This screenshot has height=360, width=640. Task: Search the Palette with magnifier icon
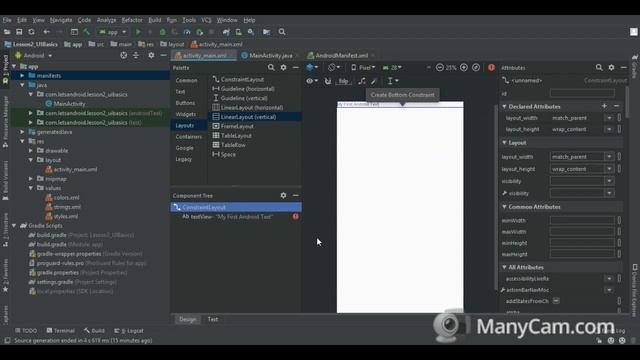(x=271, y=67)
